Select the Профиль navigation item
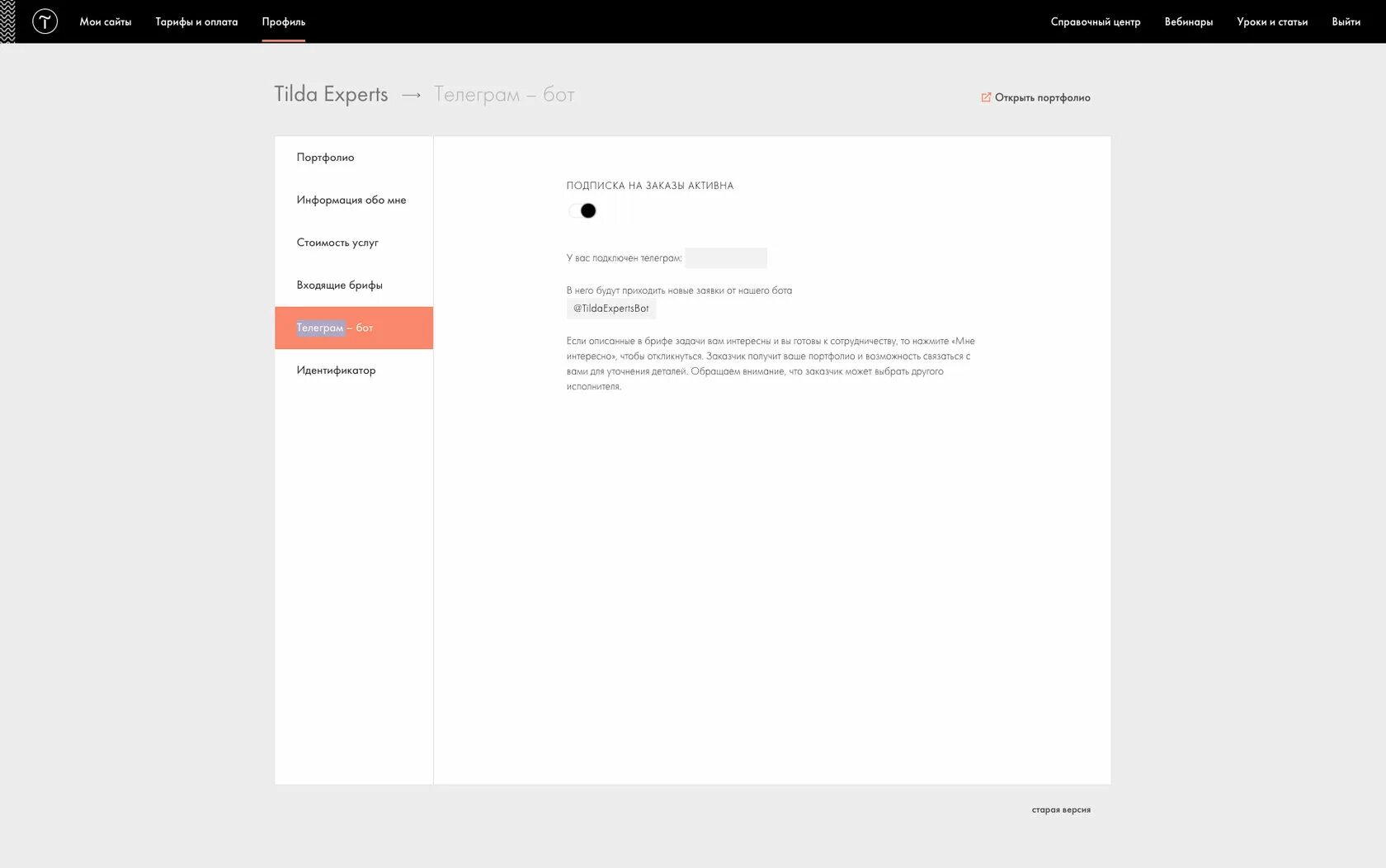1386x868 pixels. click(284, 21)
